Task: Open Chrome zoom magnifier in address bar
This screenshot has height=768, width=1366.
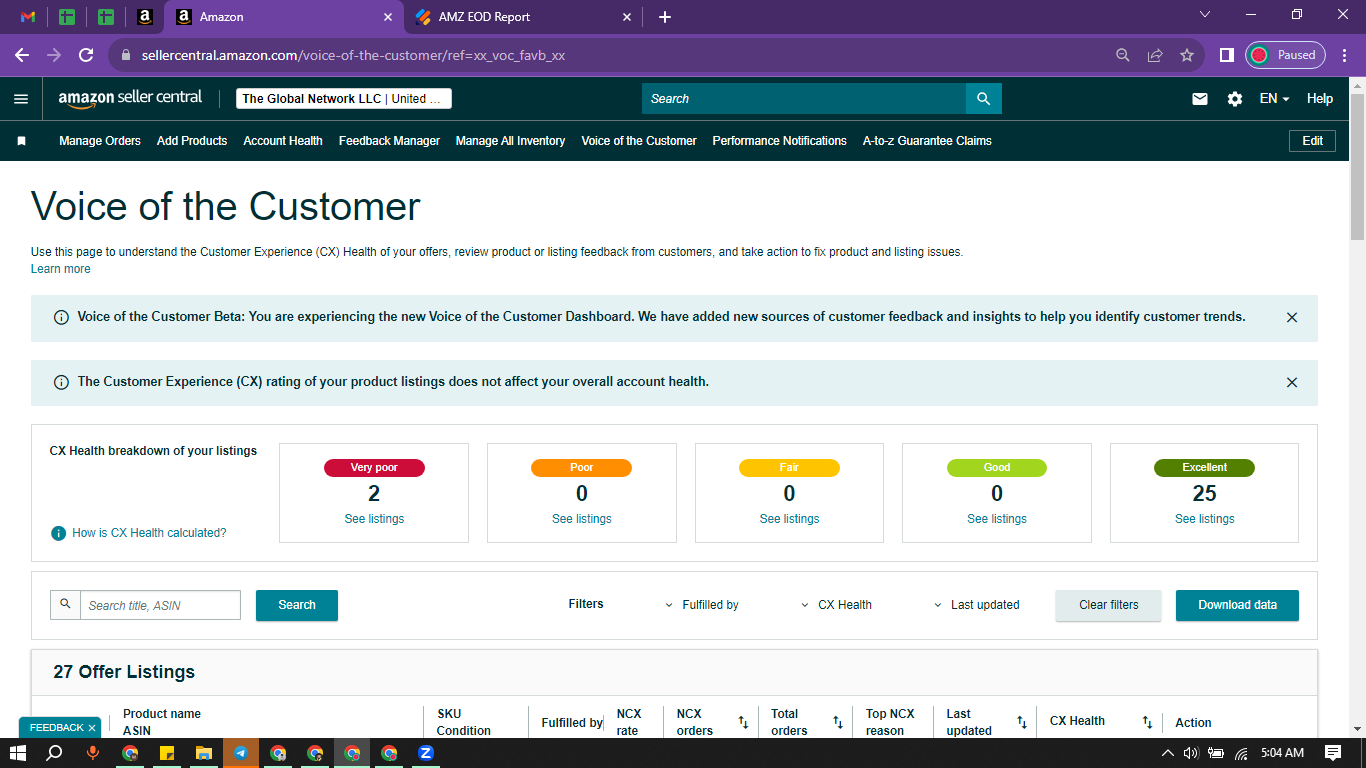Action: [x=1123, y=55]
